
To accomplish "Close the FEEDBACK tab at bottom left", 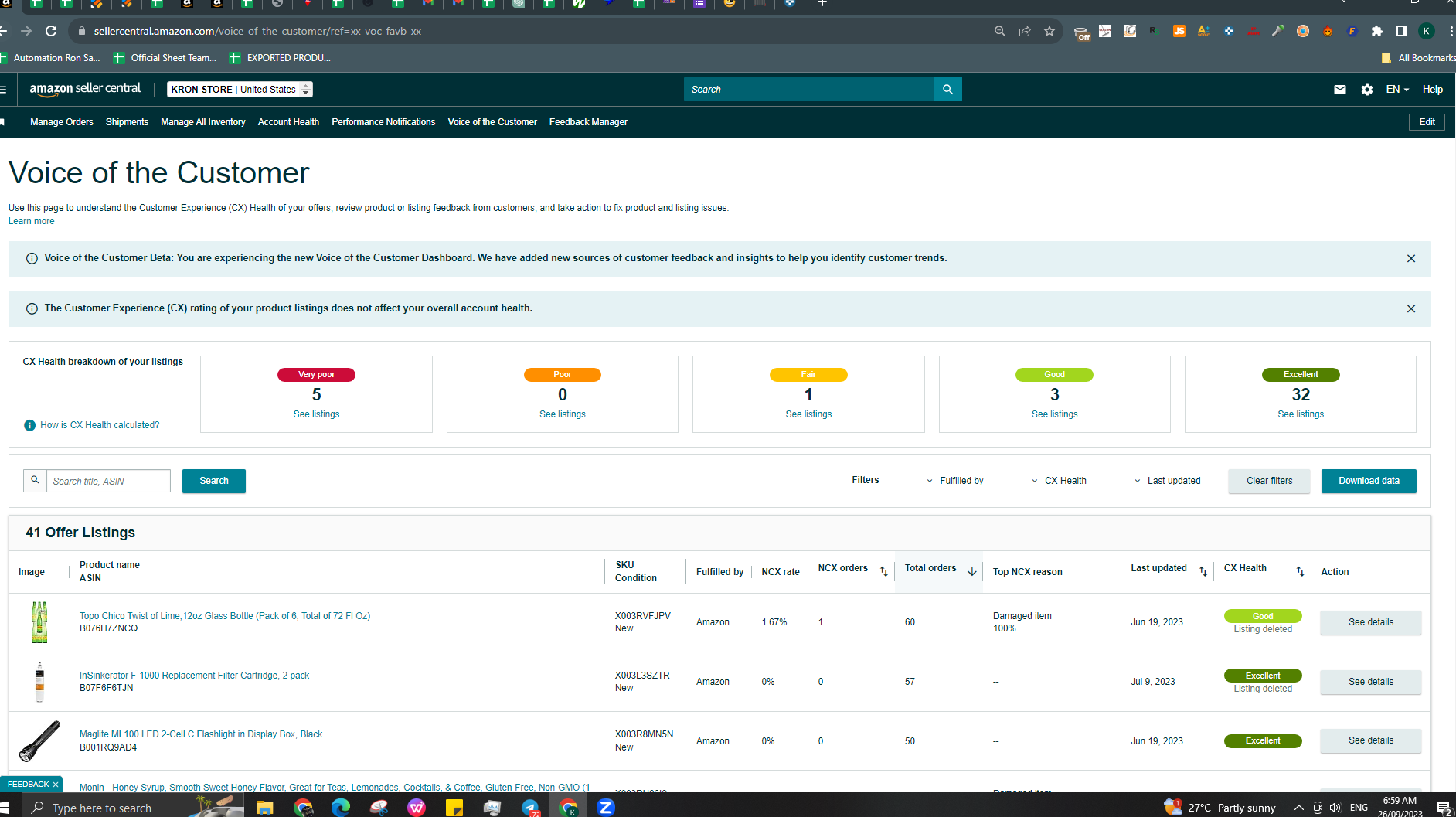I will point(56,785).
